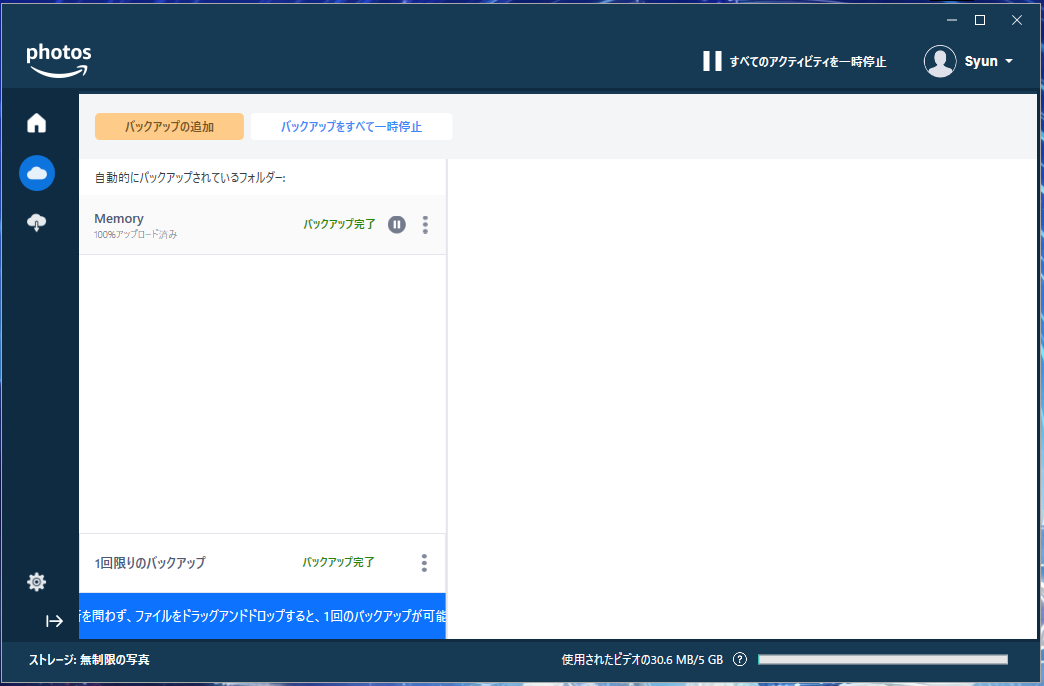Click the blue drag-and-drop info banner

click(x=262, y=616)
